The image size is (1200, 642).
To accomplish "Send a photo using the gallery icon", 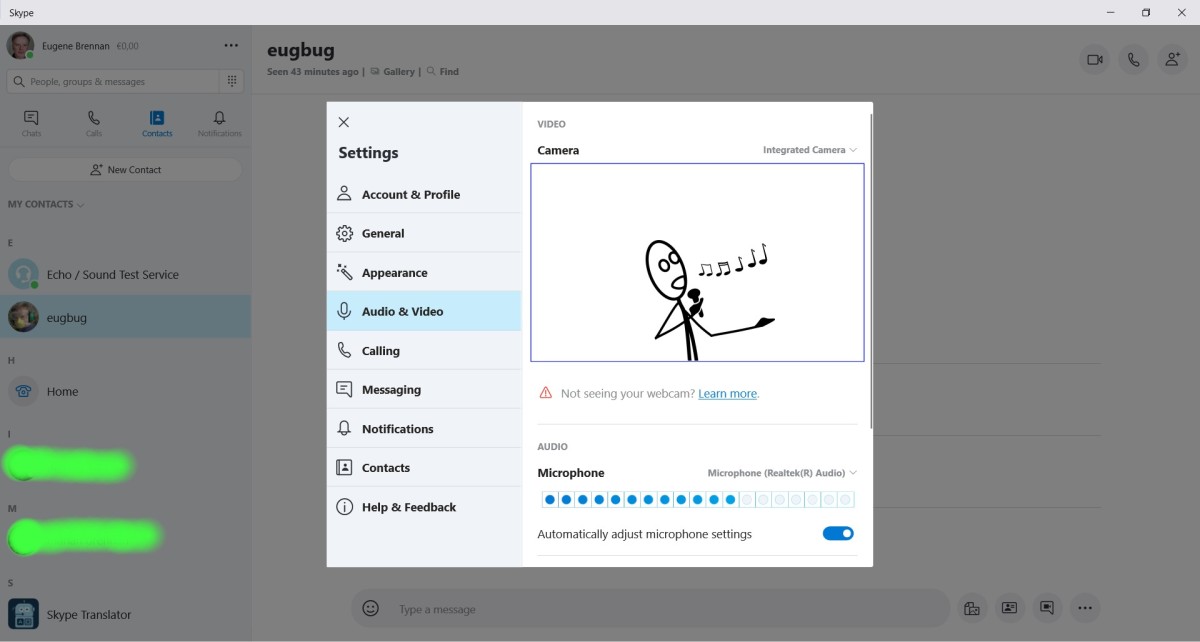I will (x=971, y=608).
